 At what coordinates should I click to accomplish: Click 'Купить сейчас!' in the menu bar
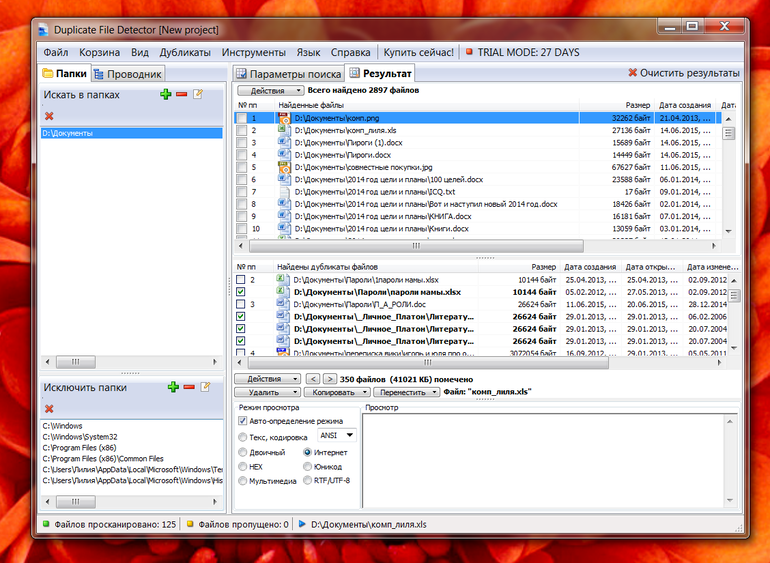click(419, 52)
